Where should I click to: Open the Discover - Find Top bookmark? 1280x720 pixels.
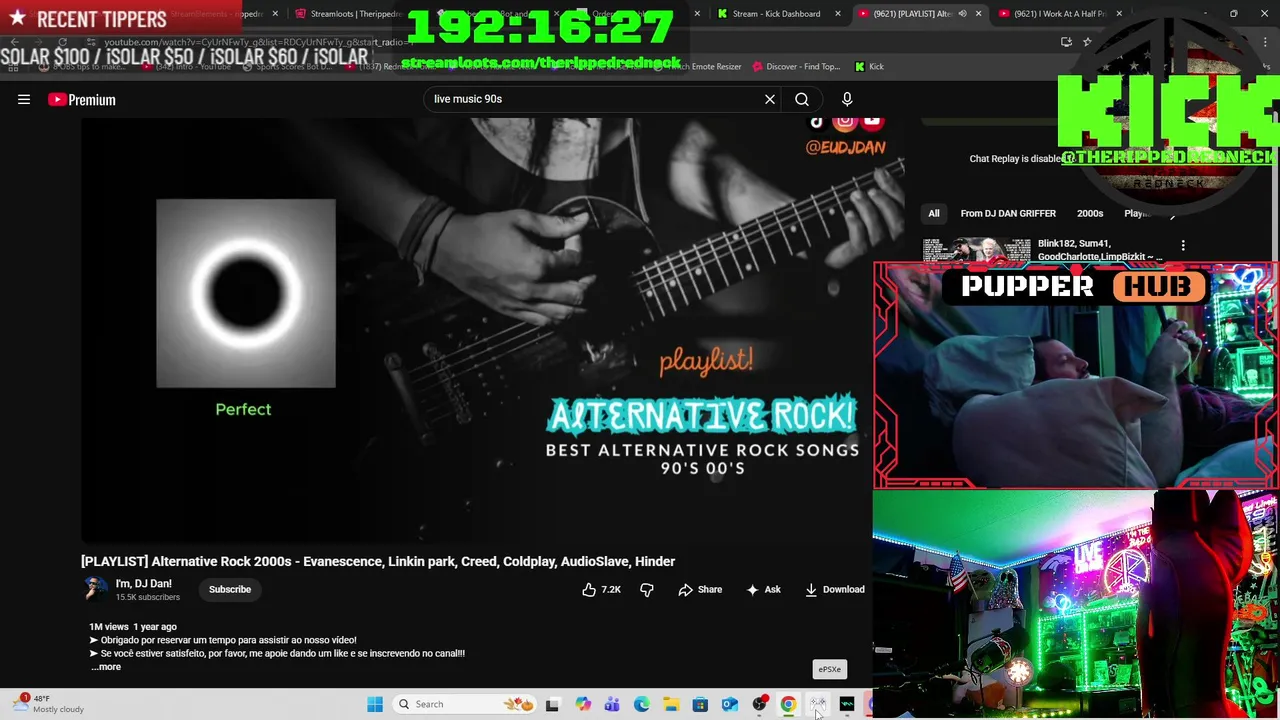pos(795,66)
